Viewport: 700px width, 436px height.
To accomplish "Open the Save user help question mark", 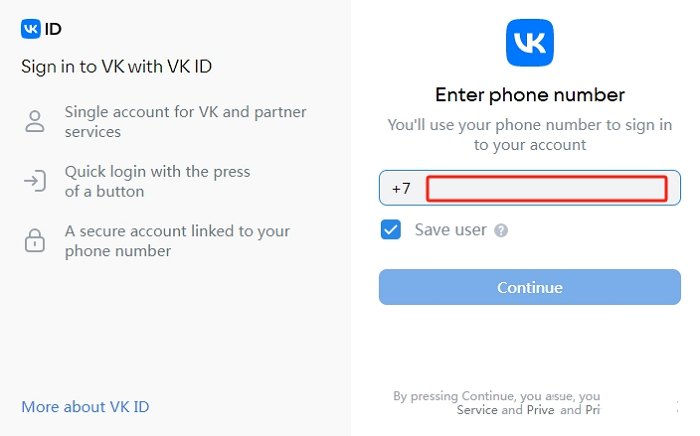I will point(501,230).
